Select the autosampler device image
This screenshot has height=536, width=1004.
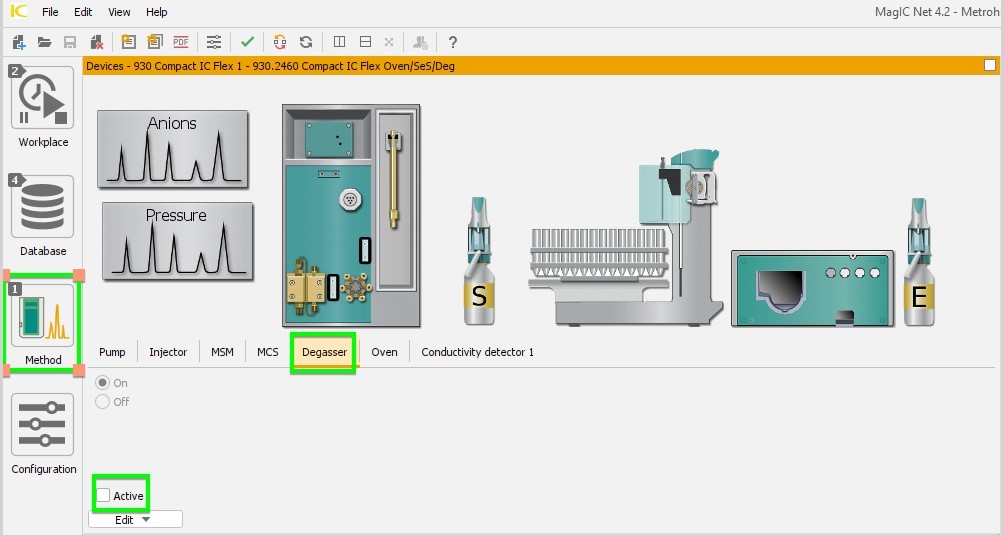(x=624, y=237)
